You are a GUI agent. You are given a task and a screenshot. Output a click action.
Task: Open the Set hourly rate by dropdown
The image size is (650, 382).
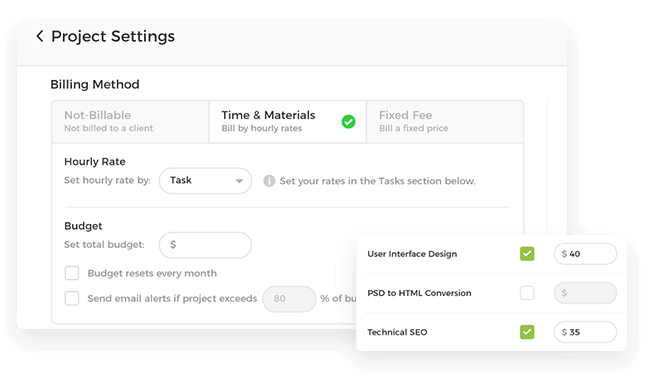[205, 181]
